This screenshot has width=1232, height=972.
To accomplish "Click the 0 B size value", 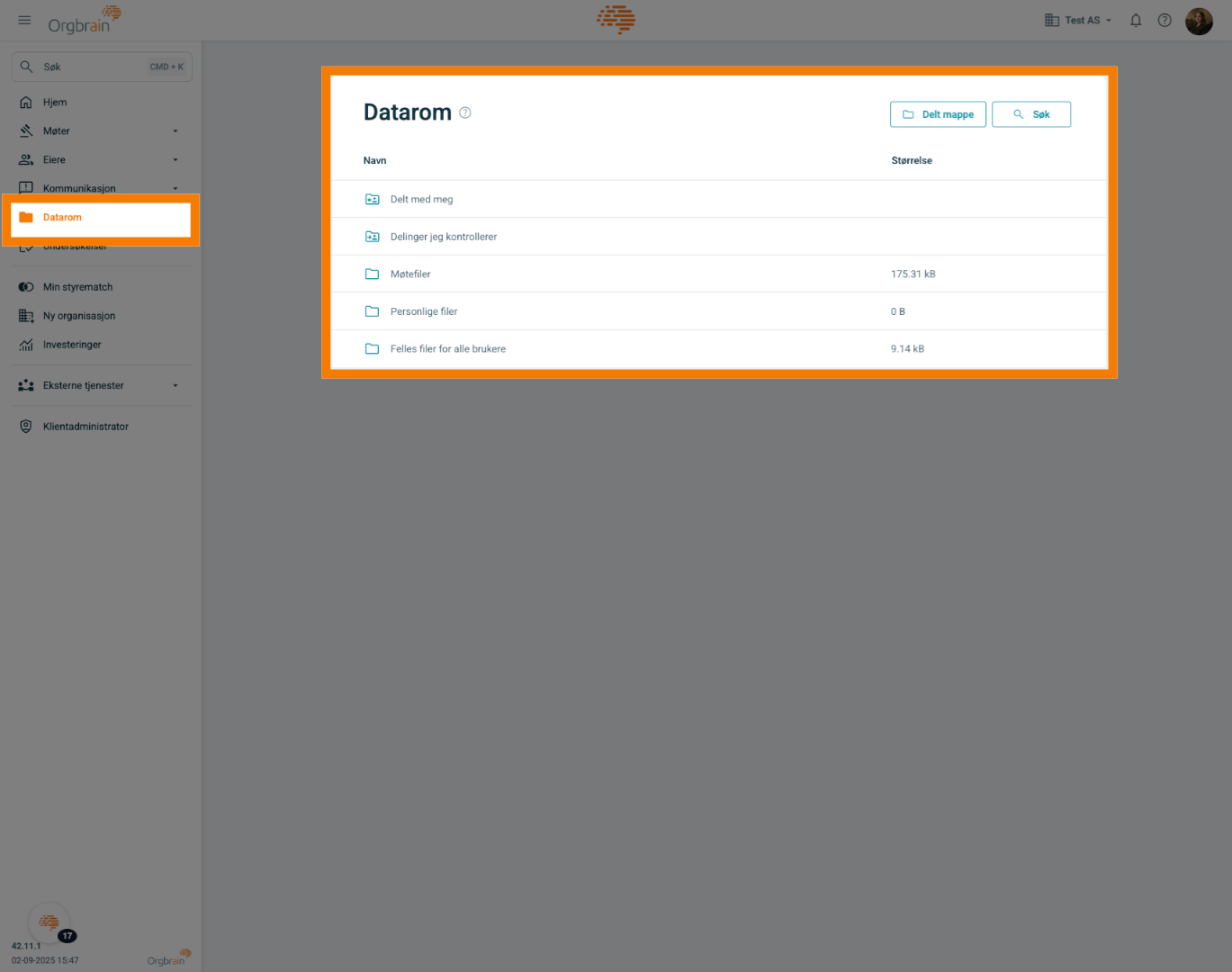I will (x=898, y=311).
